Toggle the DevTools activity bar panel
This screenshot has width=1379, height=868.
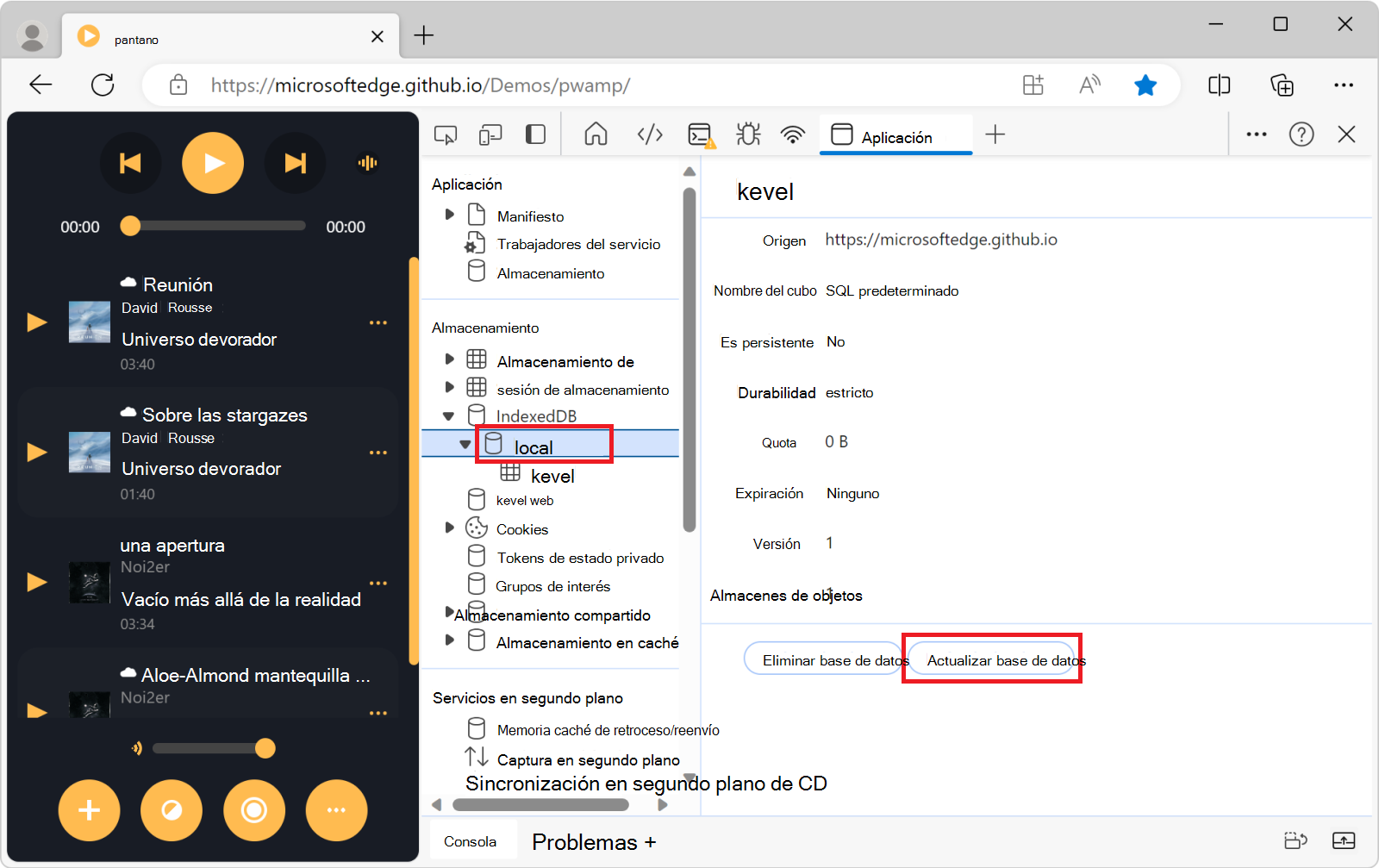click(535, 134)
